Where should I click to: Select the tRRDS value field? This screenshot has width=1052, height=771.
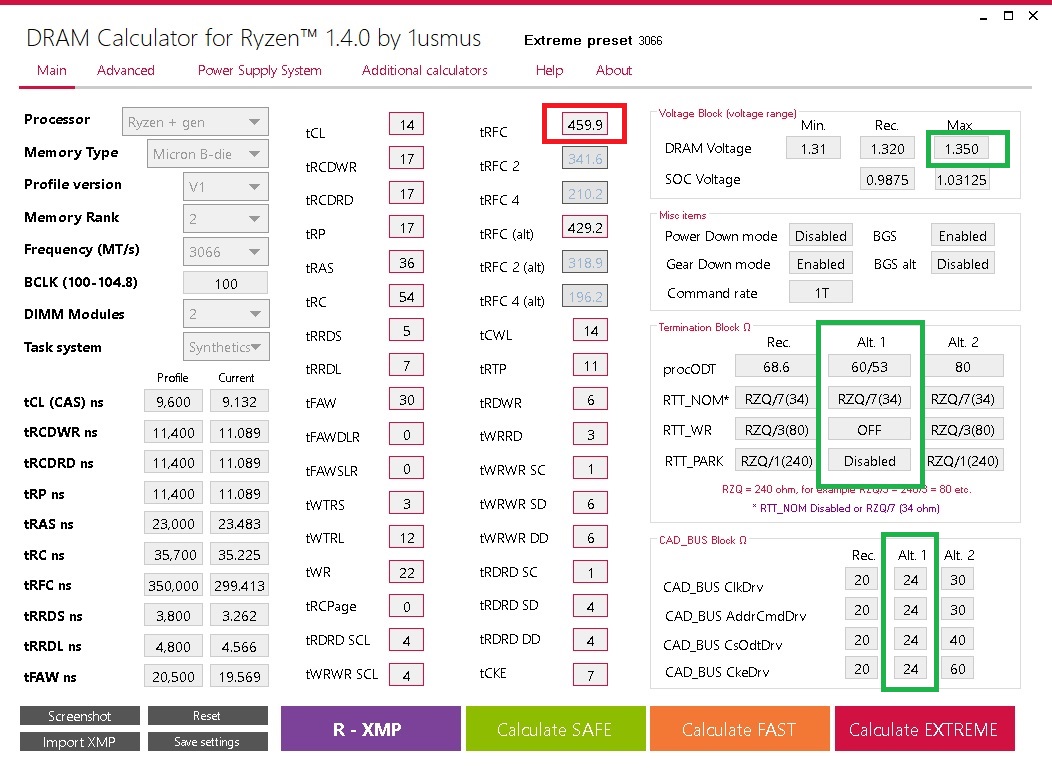(407, 330)
